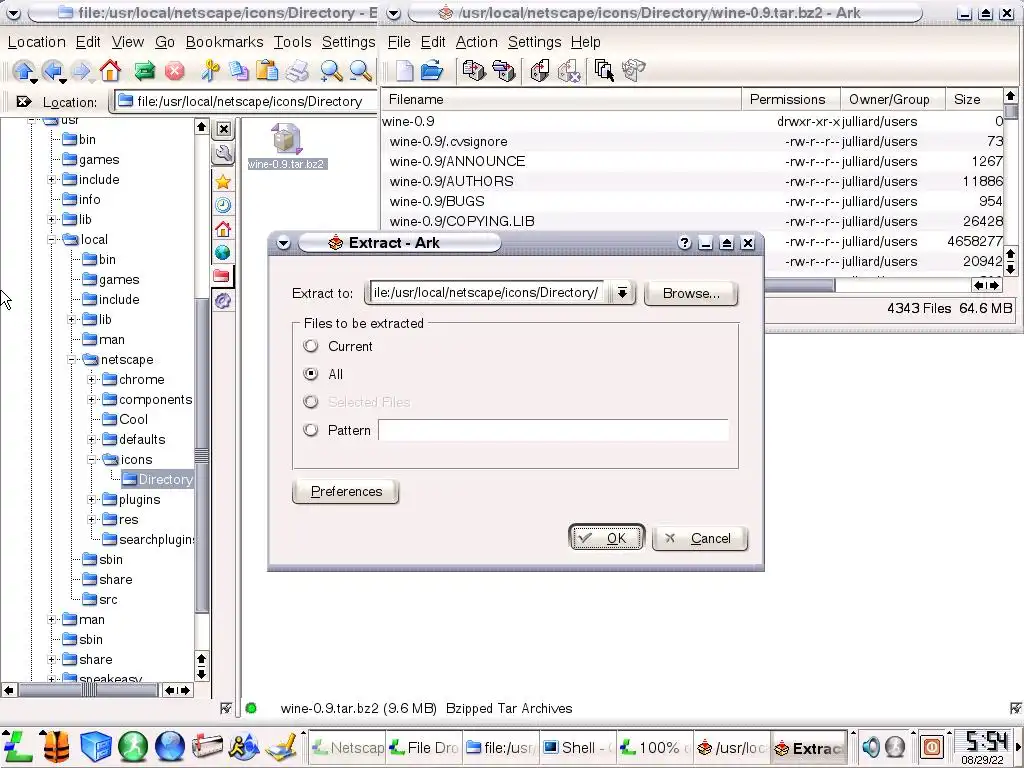Reload the folder with the green Reload icon
This screenshot has height=768, width=1024.
click(x=144, y=71)
